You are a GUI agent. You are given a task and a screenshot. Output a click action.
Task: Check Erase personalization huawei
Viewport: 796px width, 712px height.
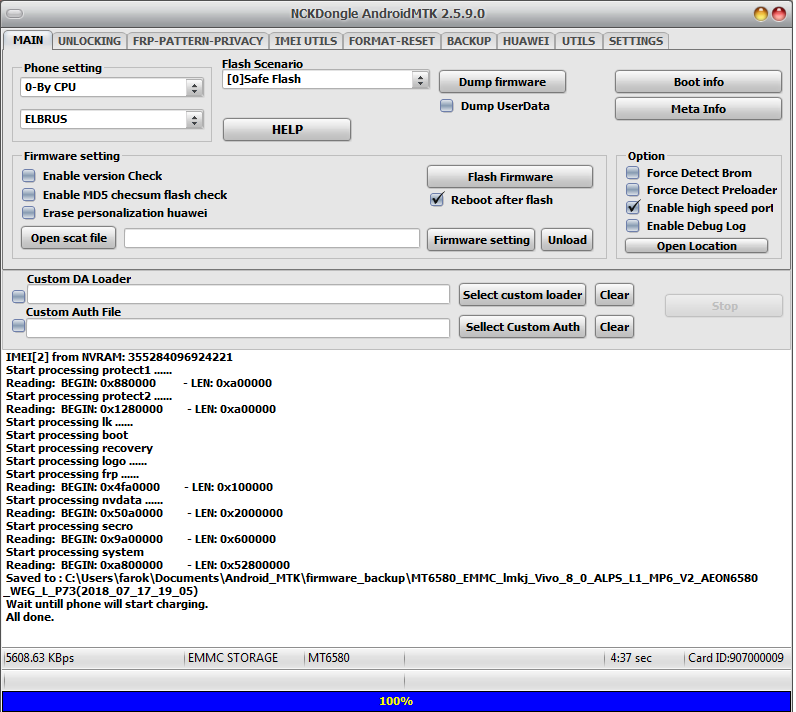[29, 213]
